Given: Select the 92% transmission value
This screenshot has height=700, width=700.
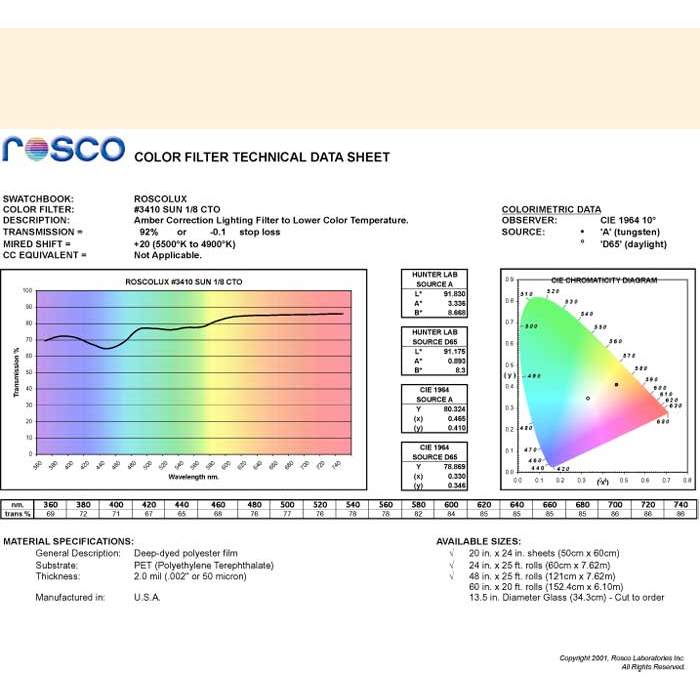Looking at the screenshot, I should click(x=149, y=232).
